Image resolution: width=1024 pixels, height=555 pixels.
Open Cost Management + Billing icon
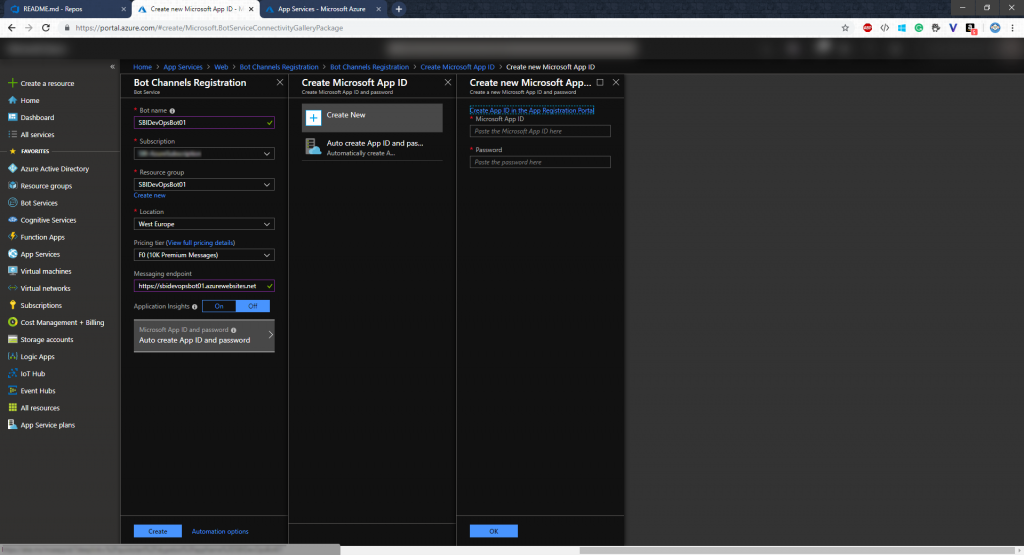click(x=12, y=322)
